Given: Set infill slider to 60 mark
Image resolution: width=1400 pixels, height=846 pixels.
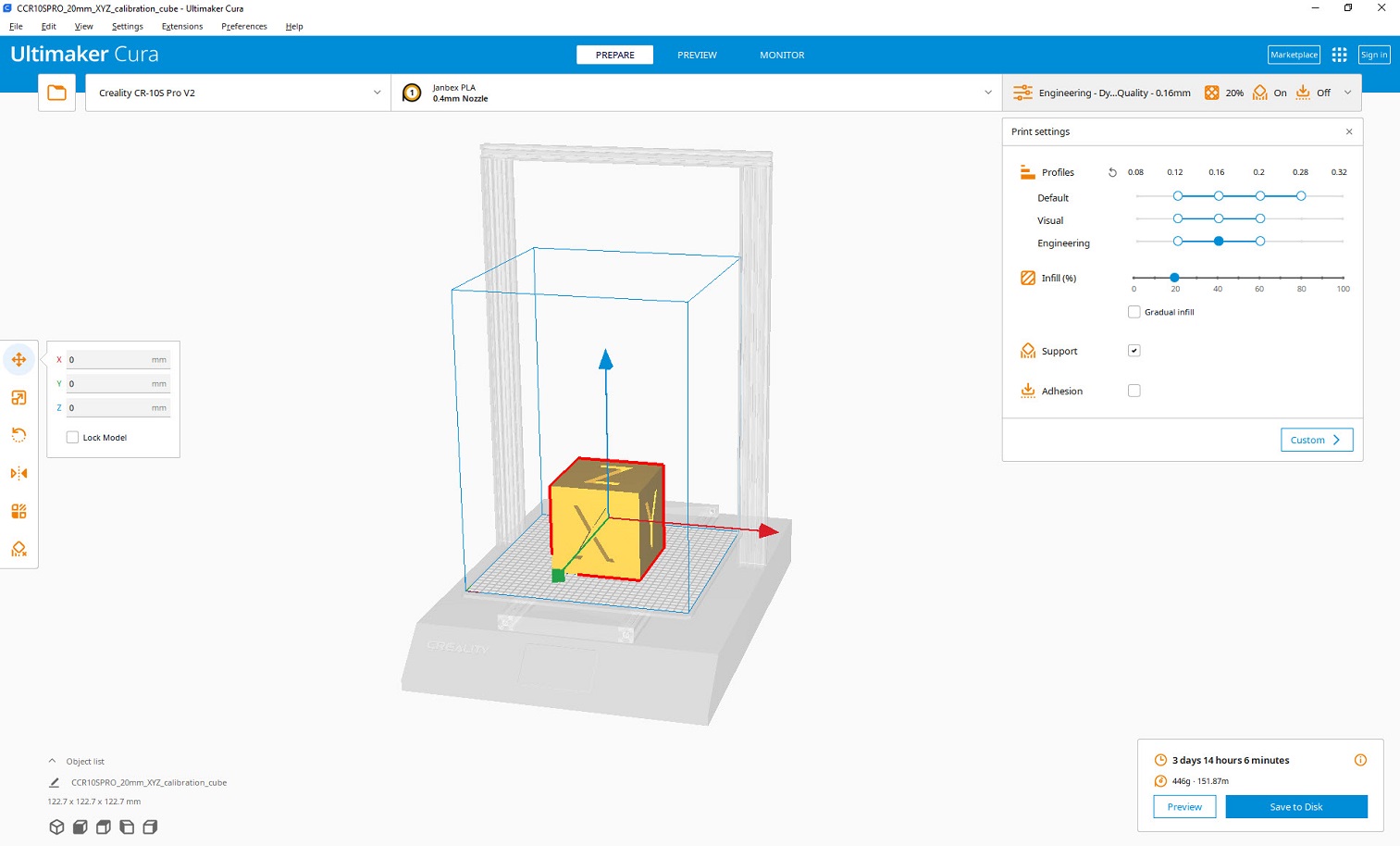Looking at the screenshot, I should pyautogui.click(x=1259, y=277).
